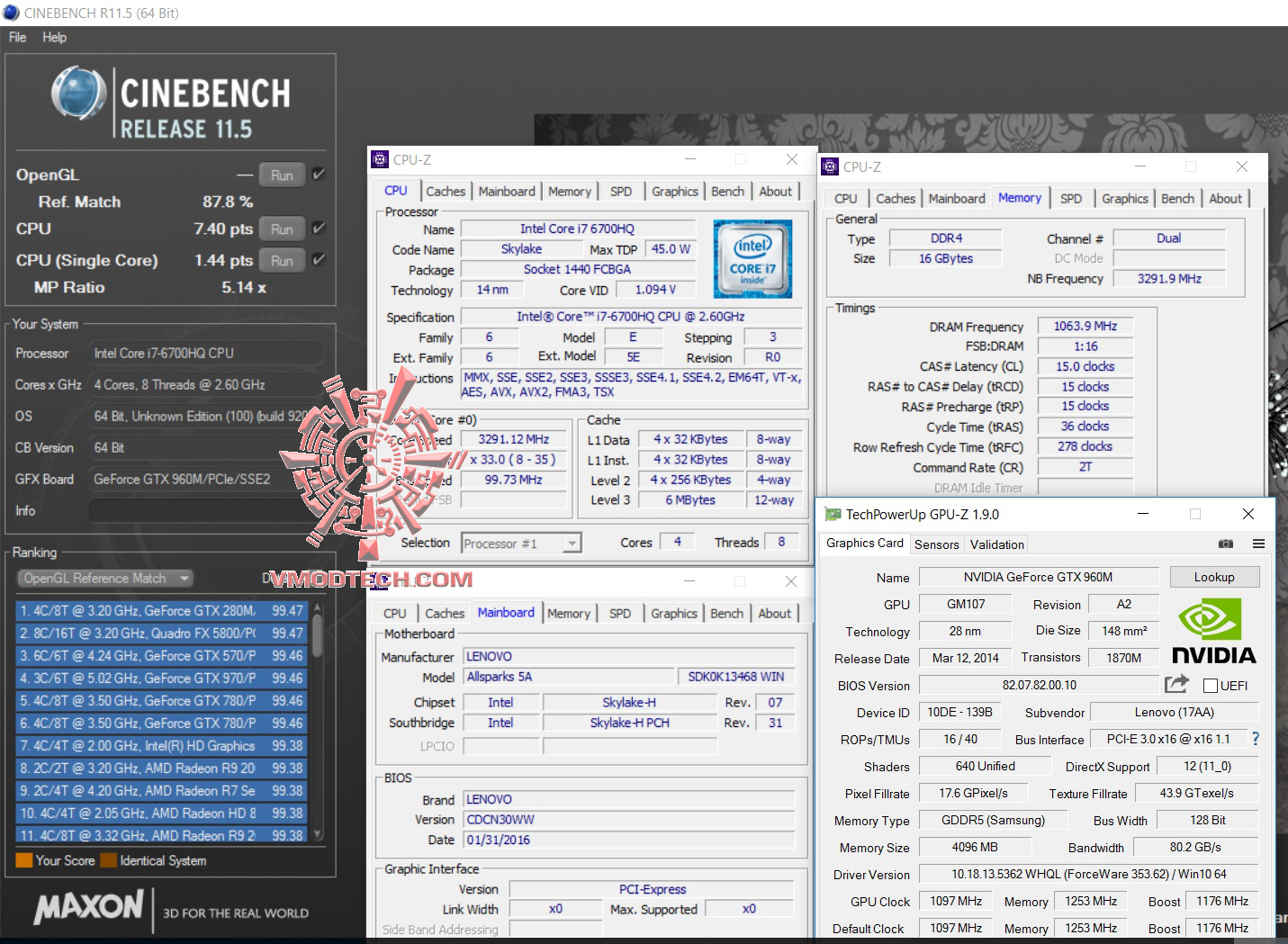Click the GPU-Z camera screenshot icon

click(1226, 544)
